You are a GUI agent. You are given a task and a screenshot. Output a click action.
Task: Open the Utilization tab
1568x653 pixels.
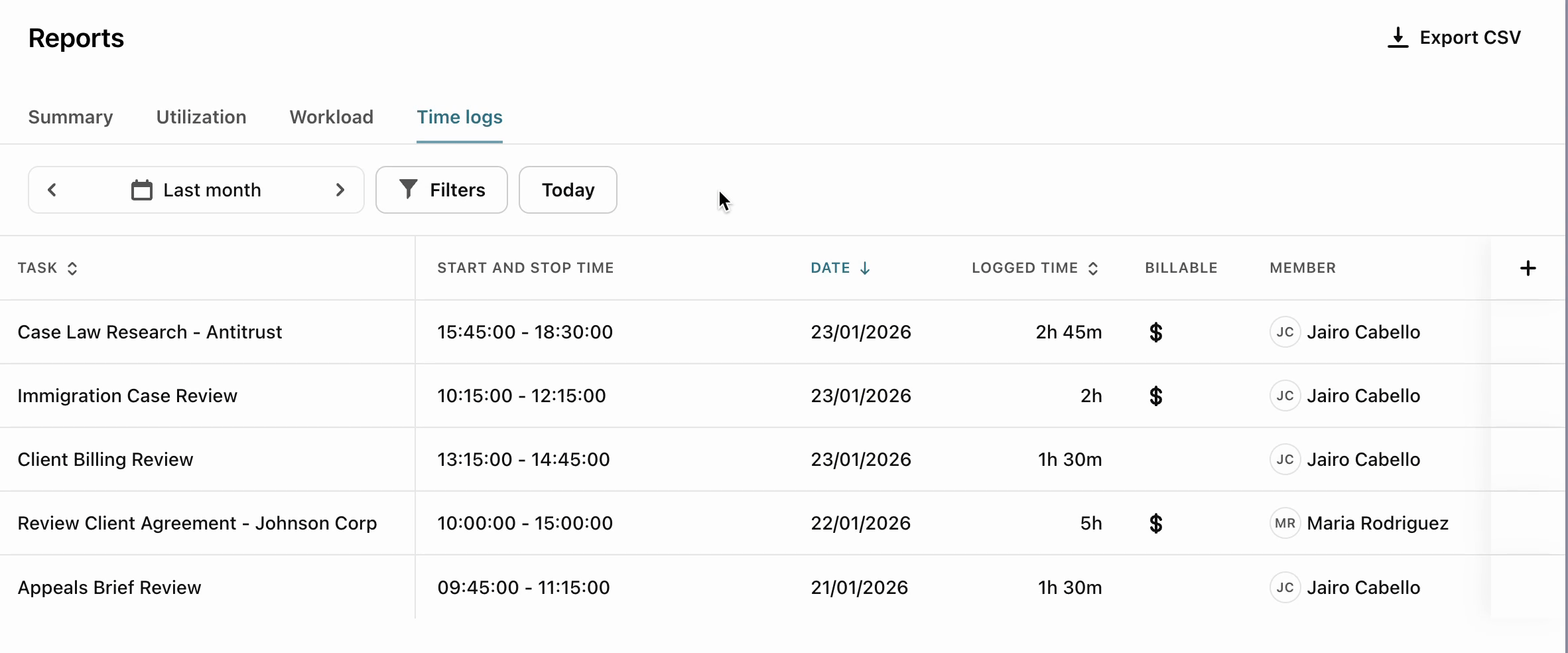201,117
